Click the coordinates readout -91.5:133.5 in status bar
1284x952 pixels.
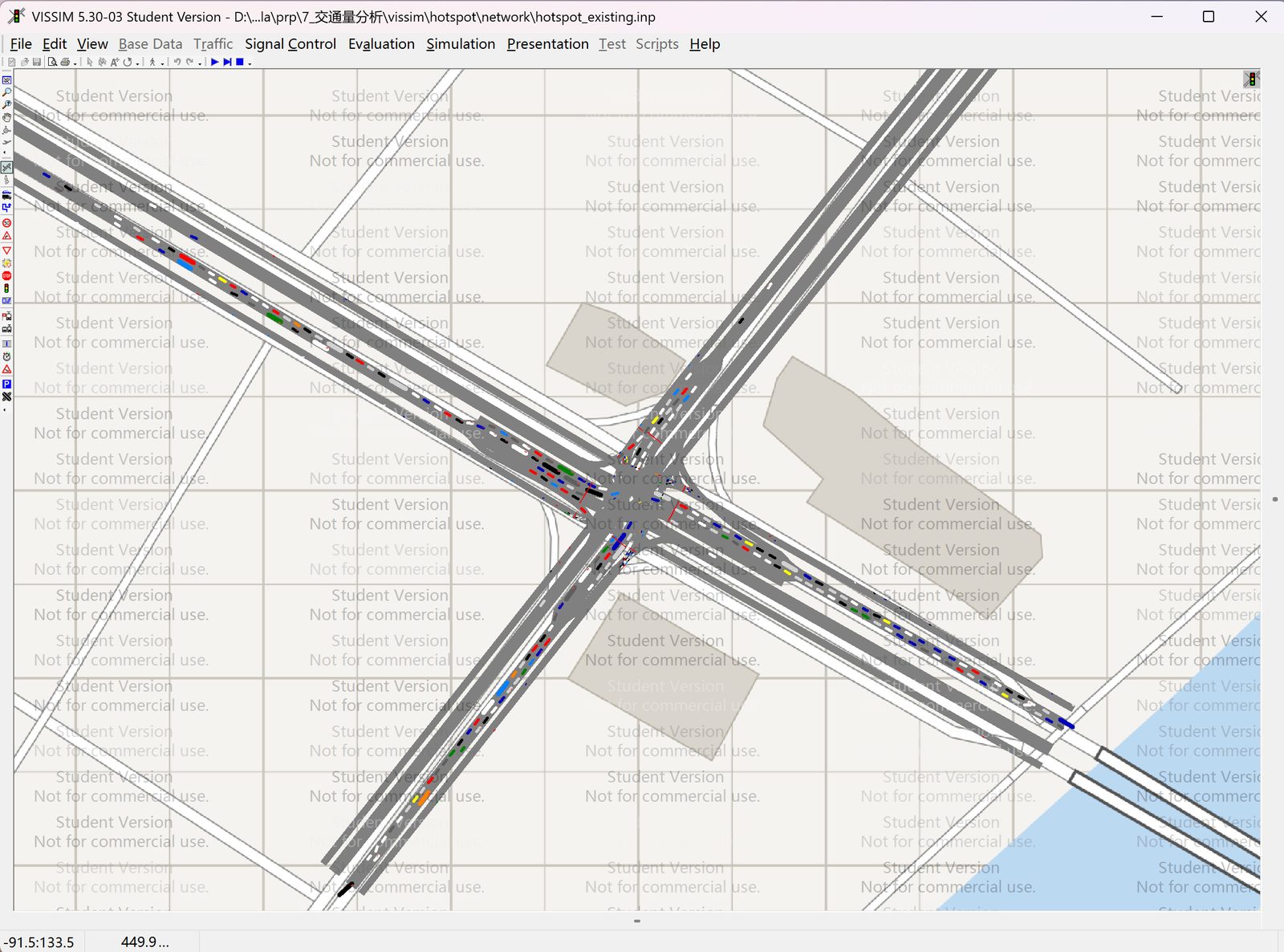tap(39, 942)
